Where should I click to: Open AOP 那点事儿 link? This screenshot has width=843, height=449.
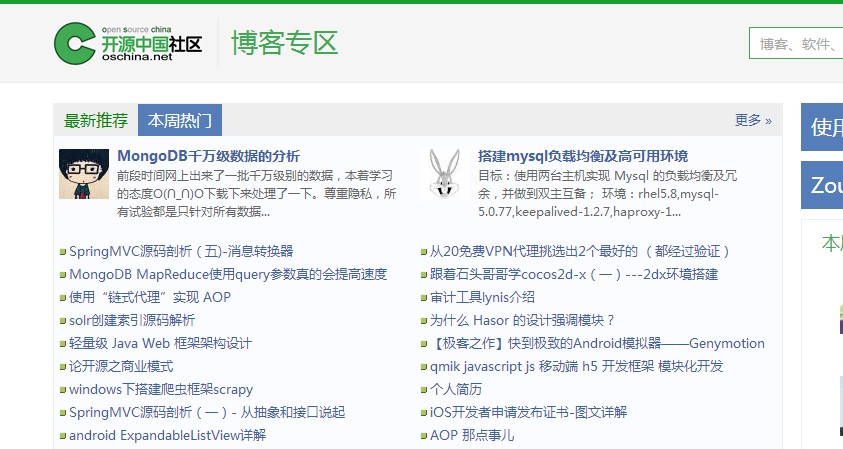(472, 435)
